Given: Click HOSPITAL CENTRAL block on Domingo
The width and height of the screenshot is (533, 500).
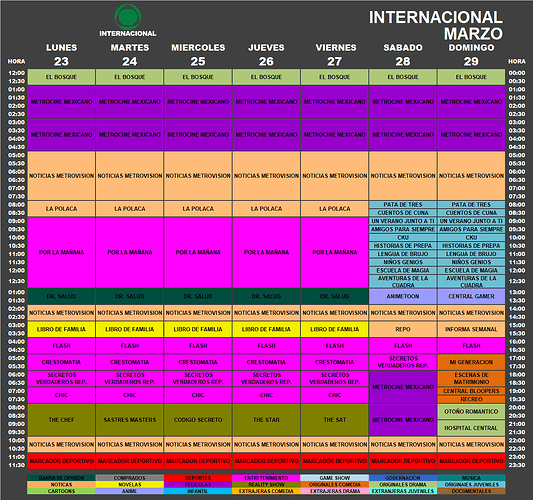Looking at the screenshot, I should [471, 428].
